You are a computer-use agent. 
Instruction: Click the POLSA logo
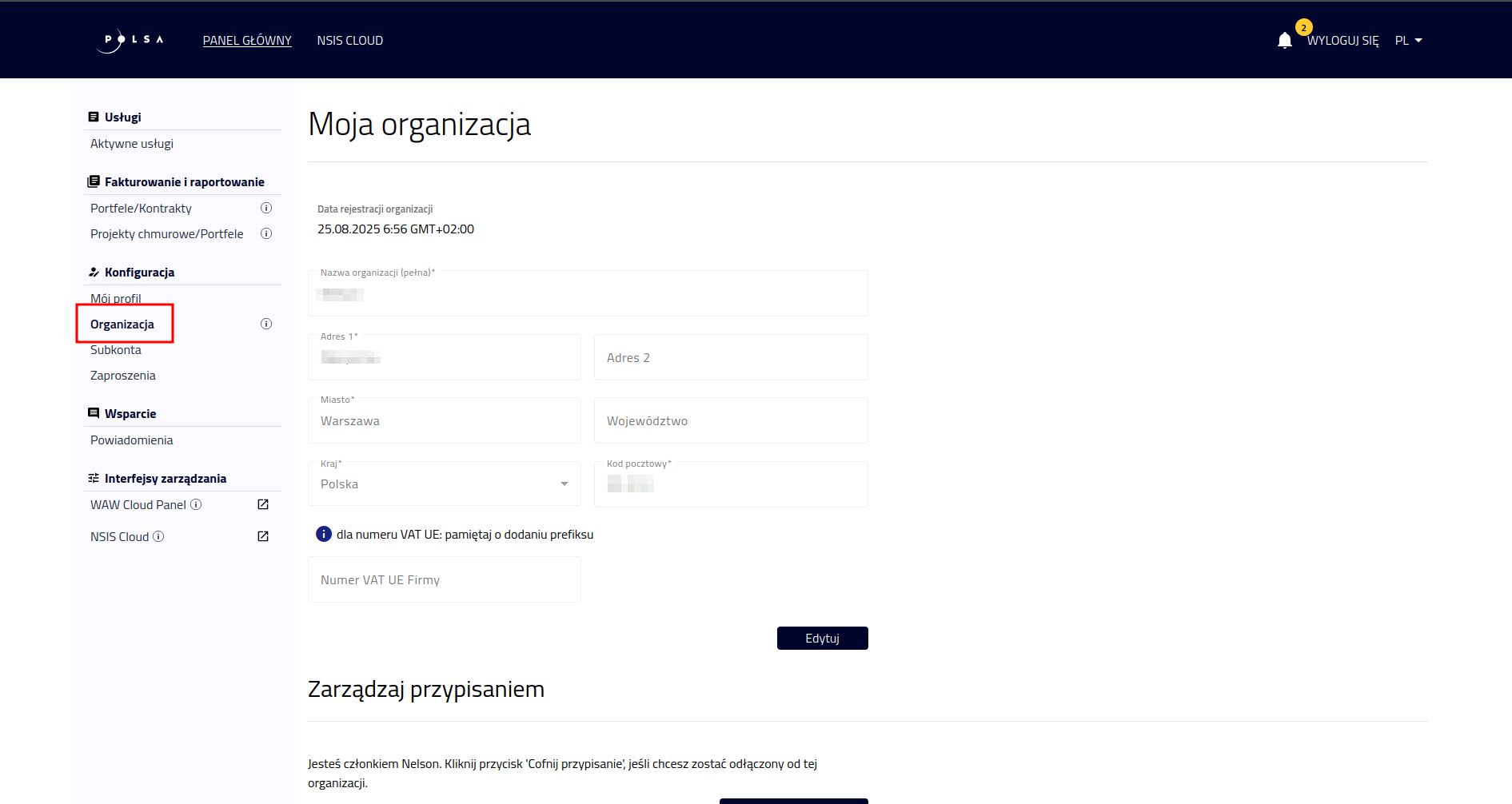[x=129, y=39]
